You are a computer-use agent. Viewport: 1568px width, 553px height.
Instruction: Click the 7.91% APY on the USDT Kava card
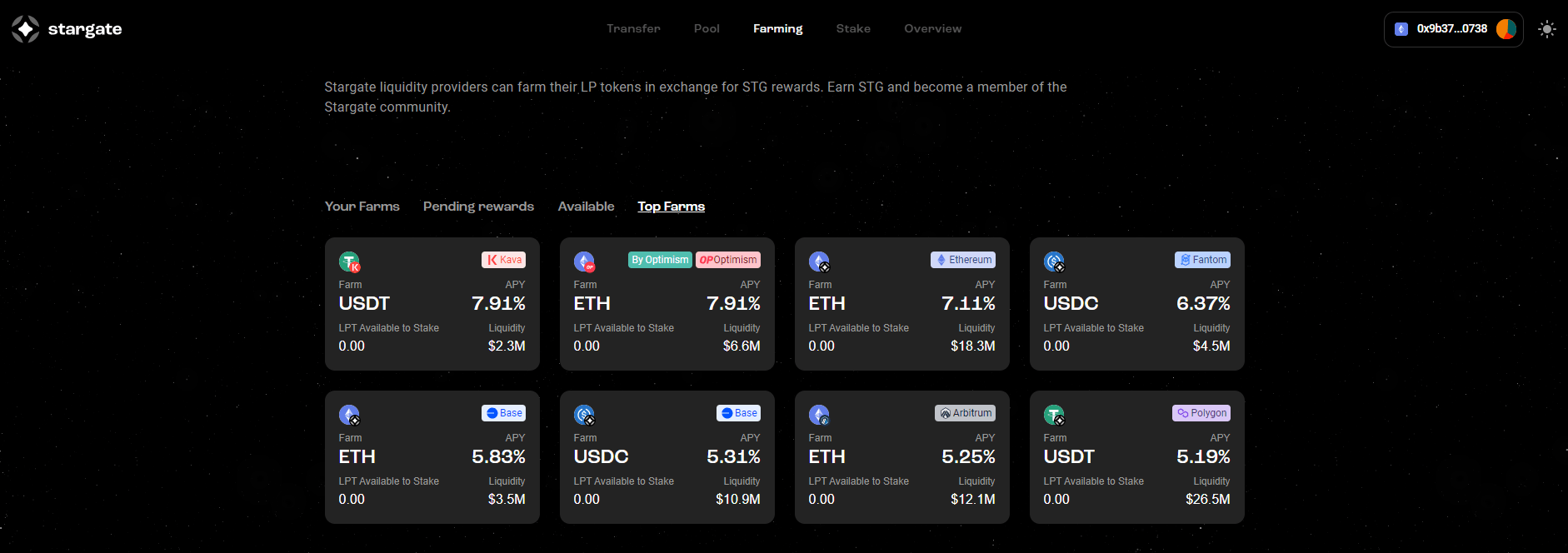[498, 303]
